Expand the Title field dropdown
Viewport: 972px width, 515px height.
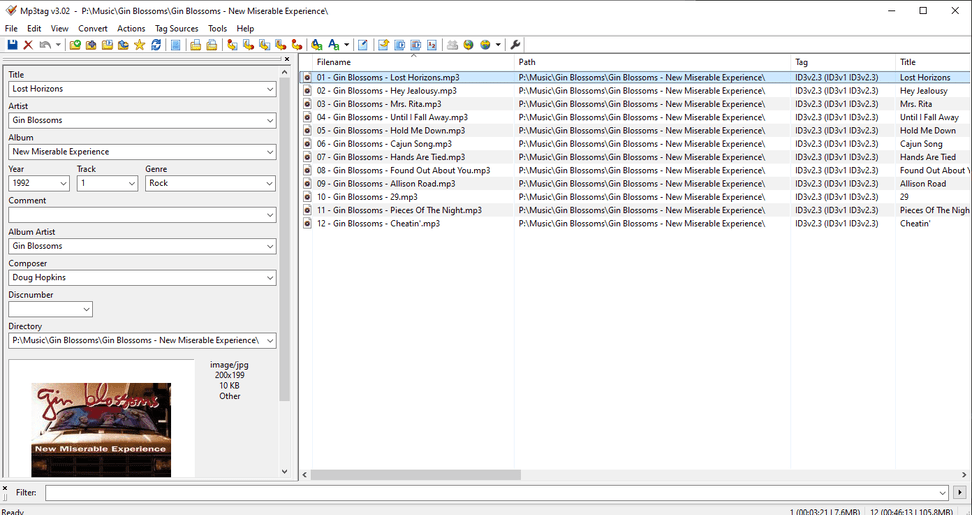270,89
